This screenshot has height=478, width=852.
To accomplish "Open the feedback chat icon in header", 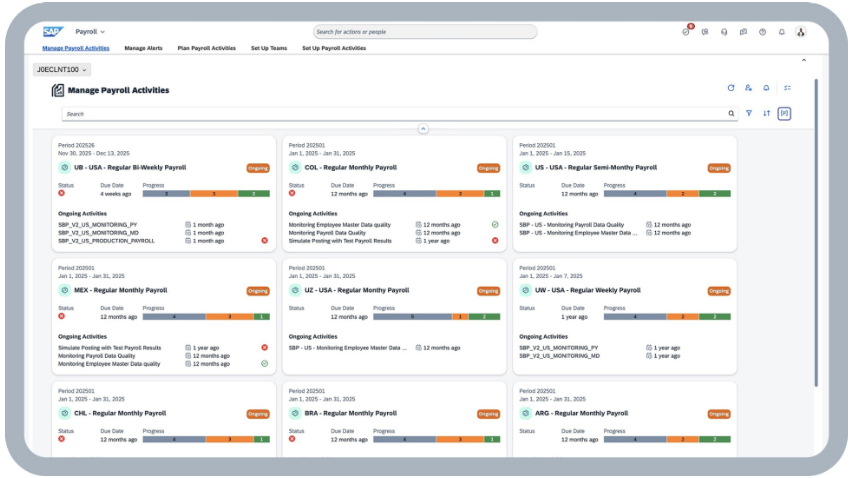I will (x=743, y=32).
